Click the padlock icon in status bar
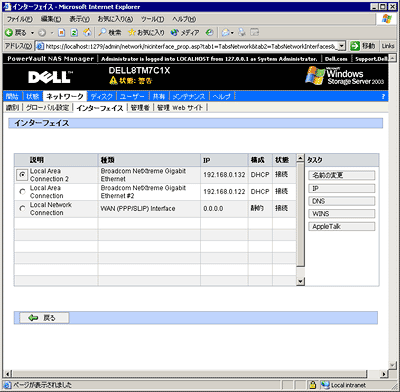Screen dimensions: 400x392 coord(312,385)
